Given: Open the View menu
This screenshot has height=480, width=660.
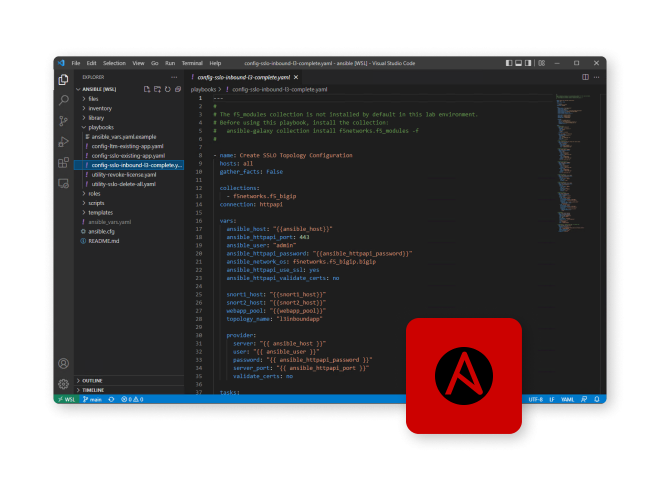Looking at the screenshot, I should click(x=138, y=63).
